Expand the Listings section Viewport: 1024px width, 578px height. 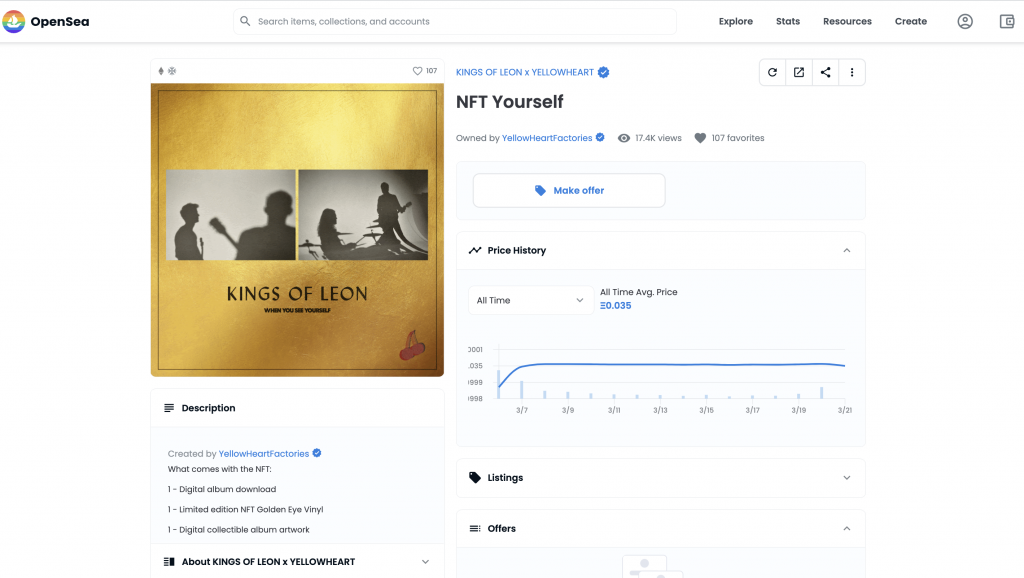[x=846, y=477]
